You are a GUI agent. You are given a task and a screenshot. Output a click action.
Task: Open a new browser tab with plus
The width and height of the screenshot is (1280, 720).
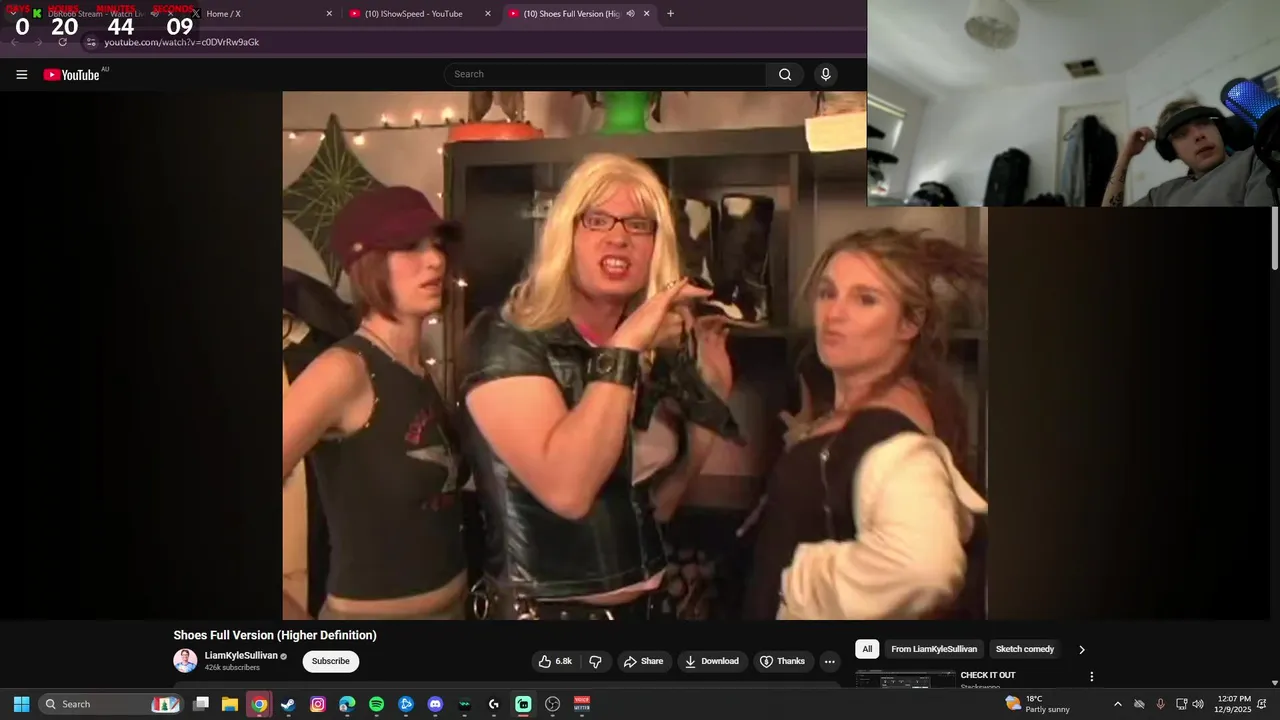pos(670,14)
